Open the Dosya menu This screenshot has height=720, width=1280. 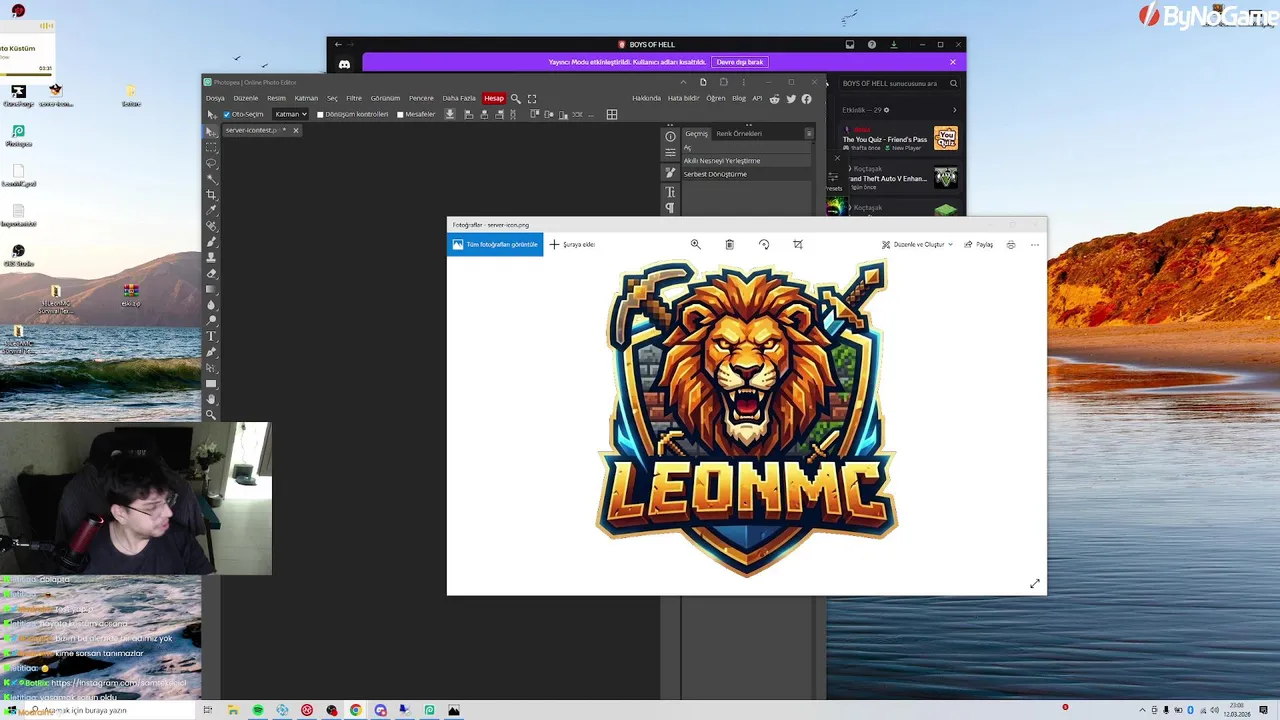(x=215, y=98)
